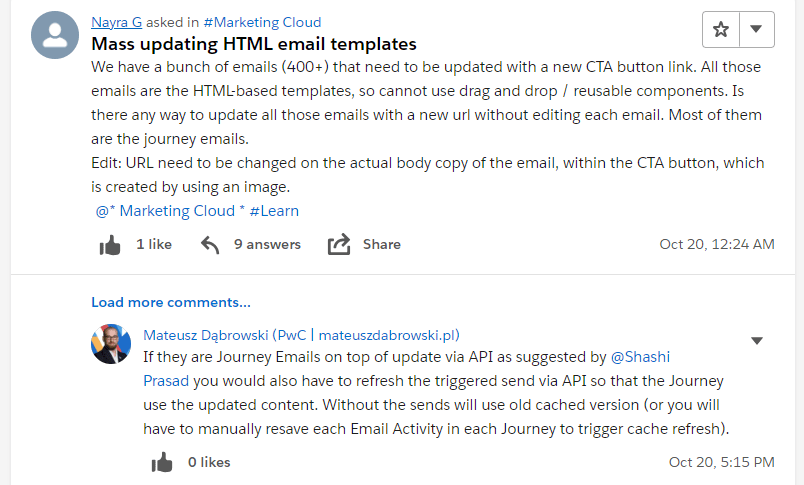Screen dimensions: 804x485
Task: Open the post actions dropdown arrow
Action: (757, 30)
